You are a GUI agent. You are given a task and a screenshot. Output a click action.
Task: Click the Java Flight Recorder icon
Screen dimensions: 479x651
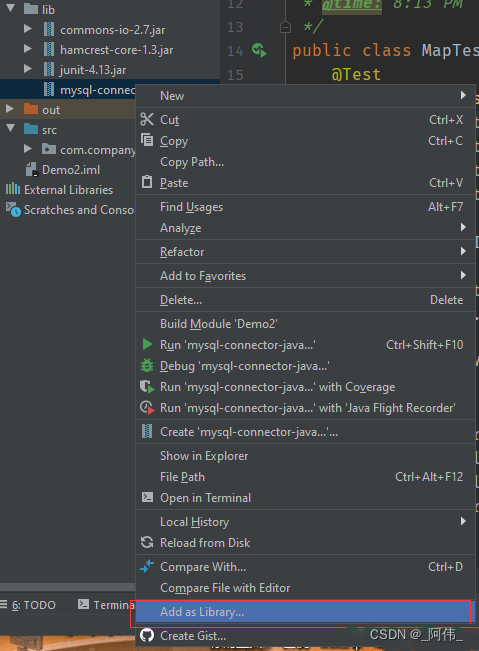[x=147, y=408]
